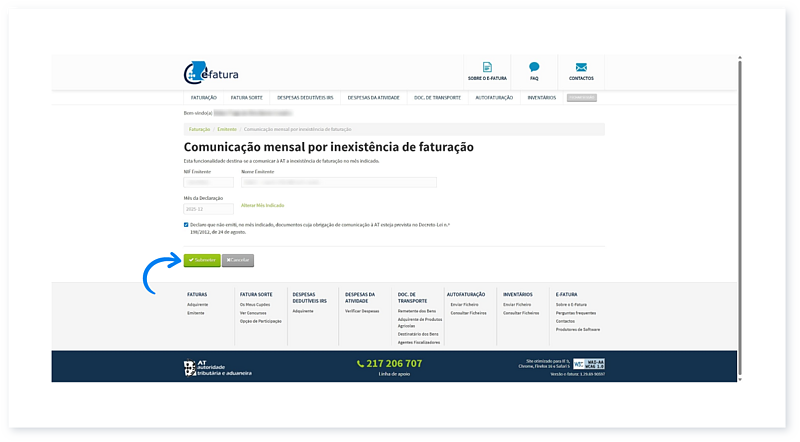Click the Fatura Sorte footer heading
The height and width of the screenshot is (442, 800).
[256, 294]
